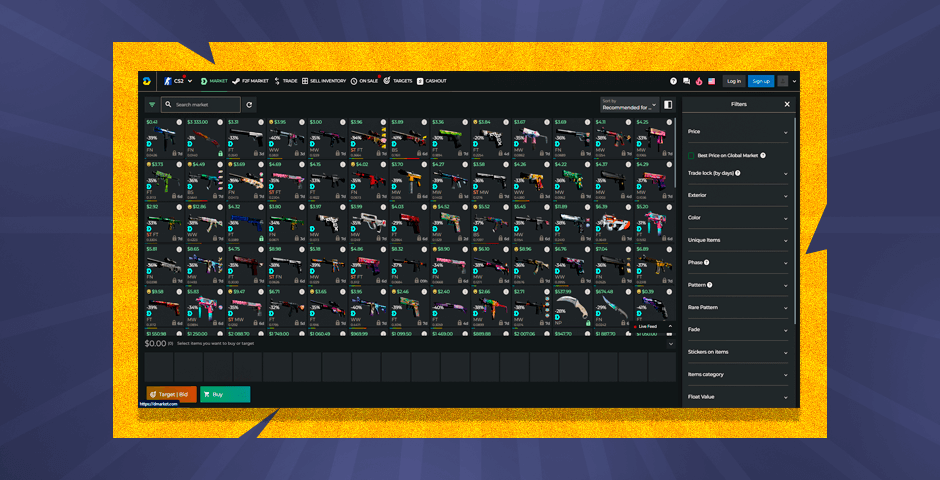The width and height of the screenshot is (940, 480).
Task: Click help icon next to Phase
Action: 707,262
